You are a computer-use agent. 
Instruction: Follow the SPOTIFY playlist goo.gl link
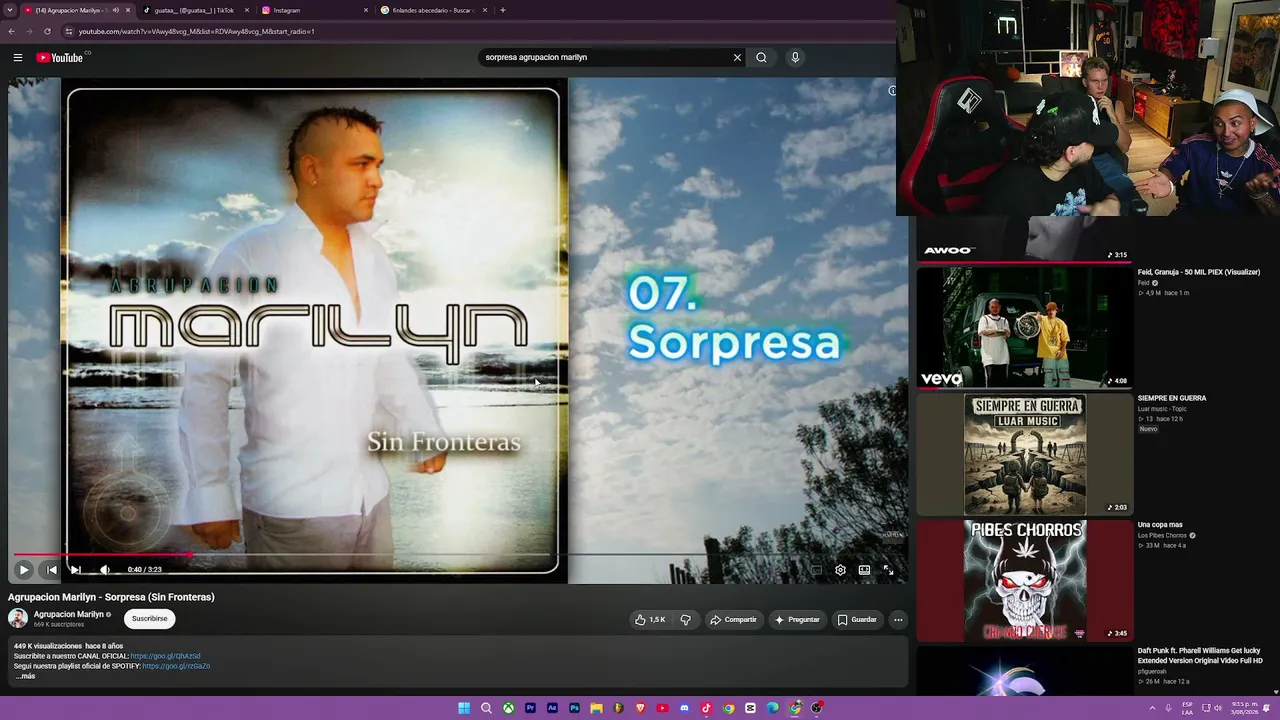[x=176, y=666]
